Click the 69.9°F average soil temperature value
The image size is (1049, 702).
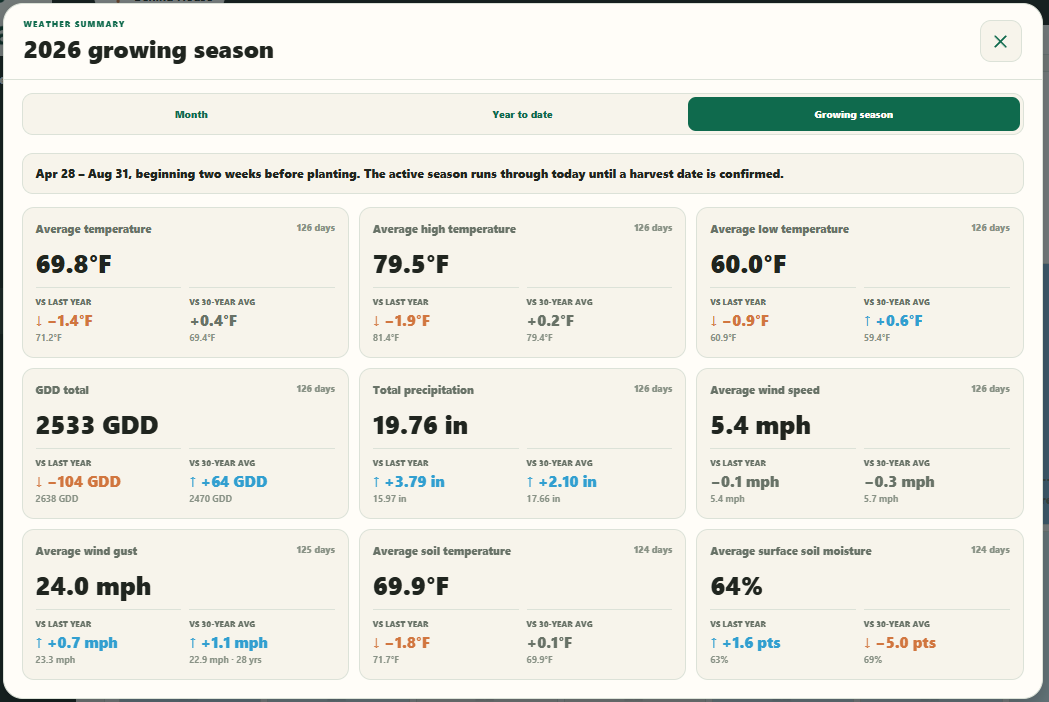point(411,587)
